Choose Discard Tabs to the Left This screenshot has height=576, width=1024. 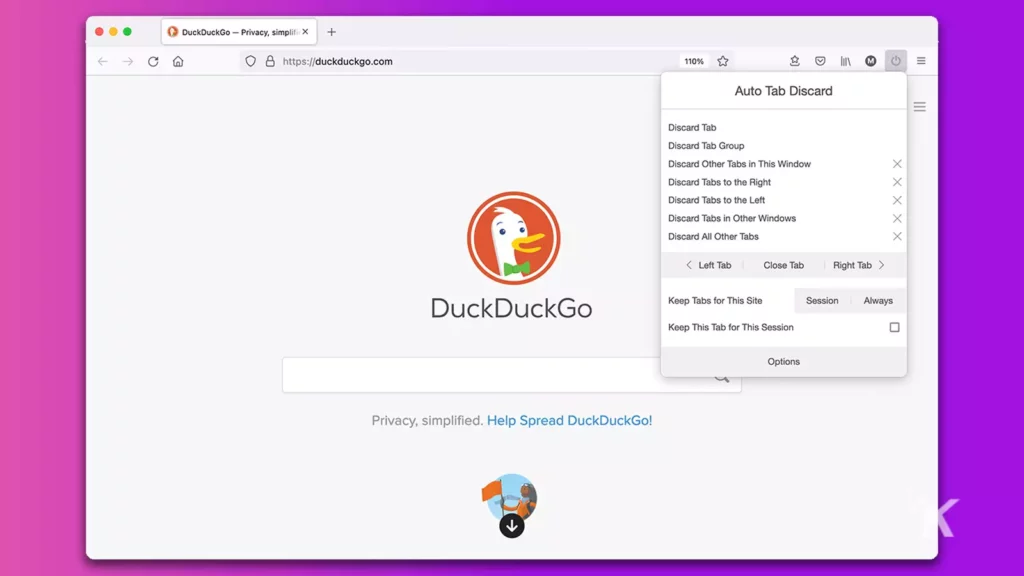[716, 200]
